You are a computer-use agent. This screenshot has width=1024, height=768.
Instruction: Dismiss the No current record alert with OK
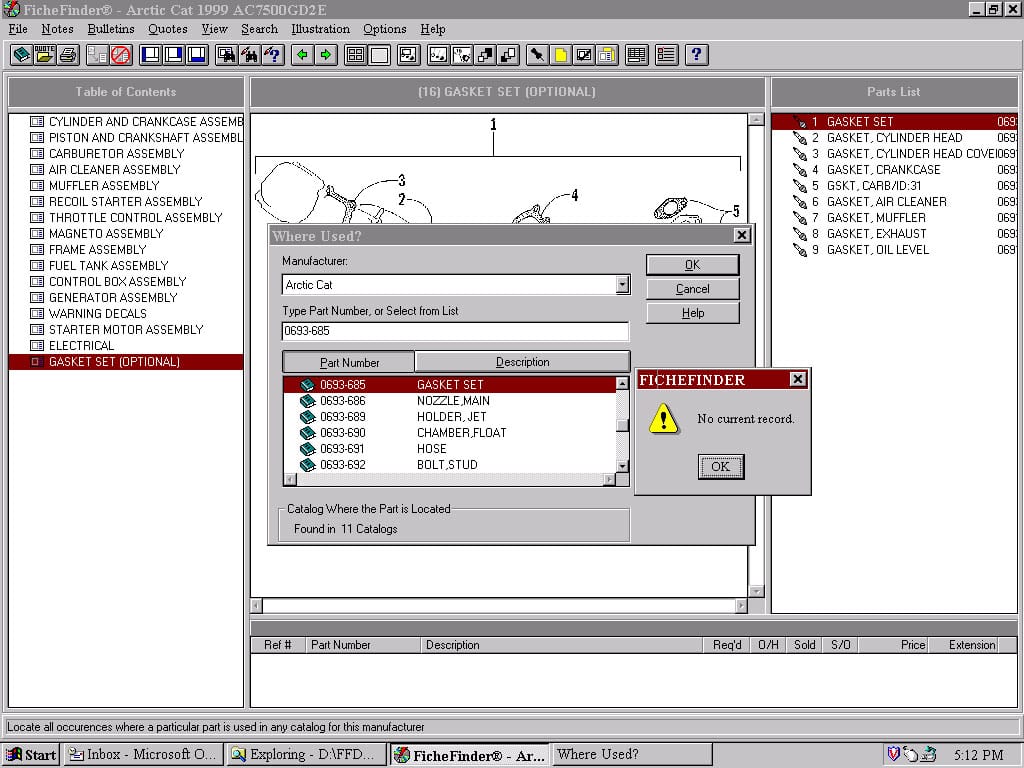click(x=720, y=466)
